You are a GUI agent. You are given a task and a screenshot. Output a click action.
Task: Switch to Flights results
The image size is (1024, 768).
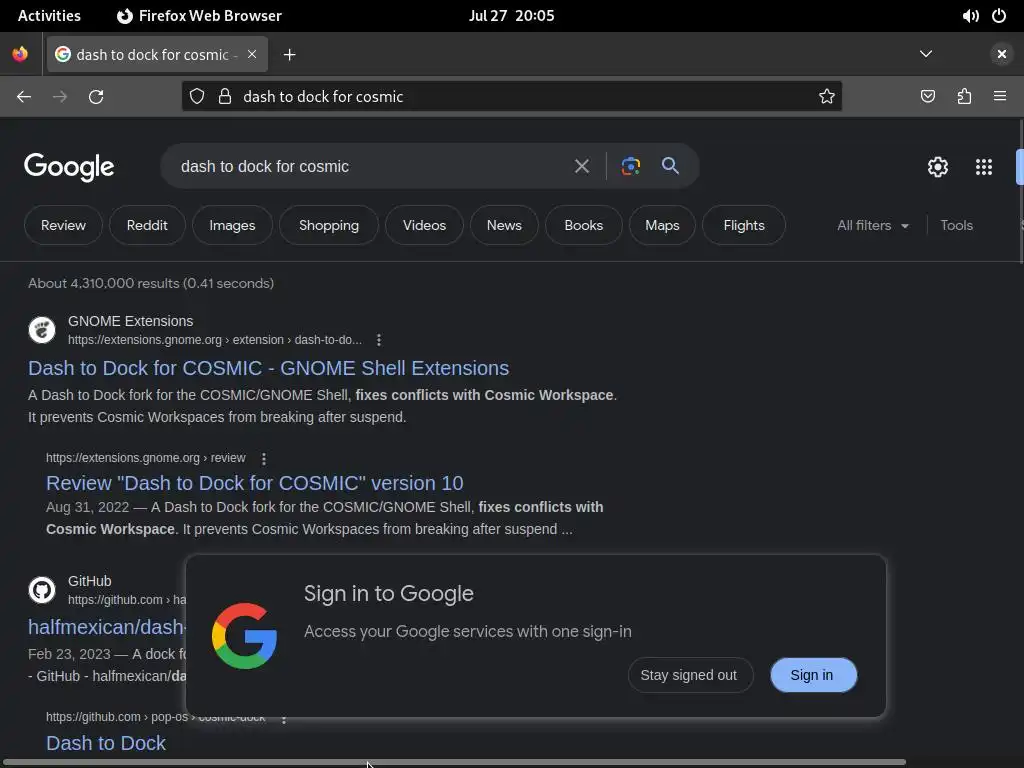[x=744, y=225]
